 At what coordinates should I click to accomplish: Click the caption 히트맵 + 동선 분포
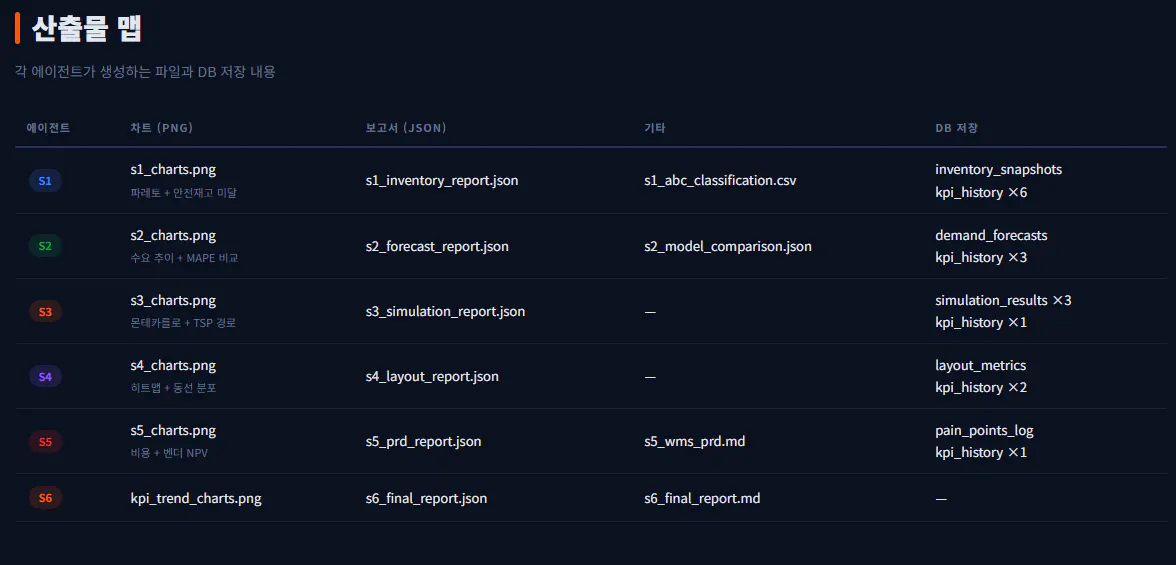click(x=173, y=389)
